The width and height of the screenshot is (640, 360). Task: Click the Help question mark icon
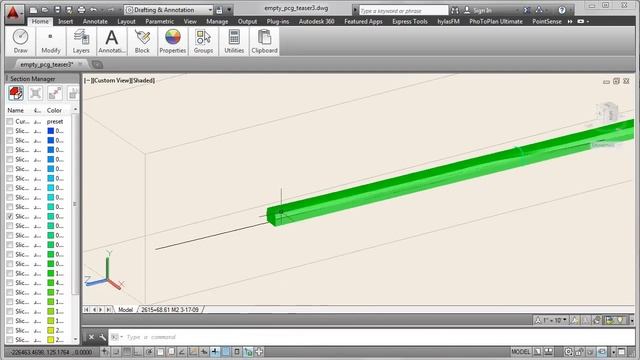562,10
